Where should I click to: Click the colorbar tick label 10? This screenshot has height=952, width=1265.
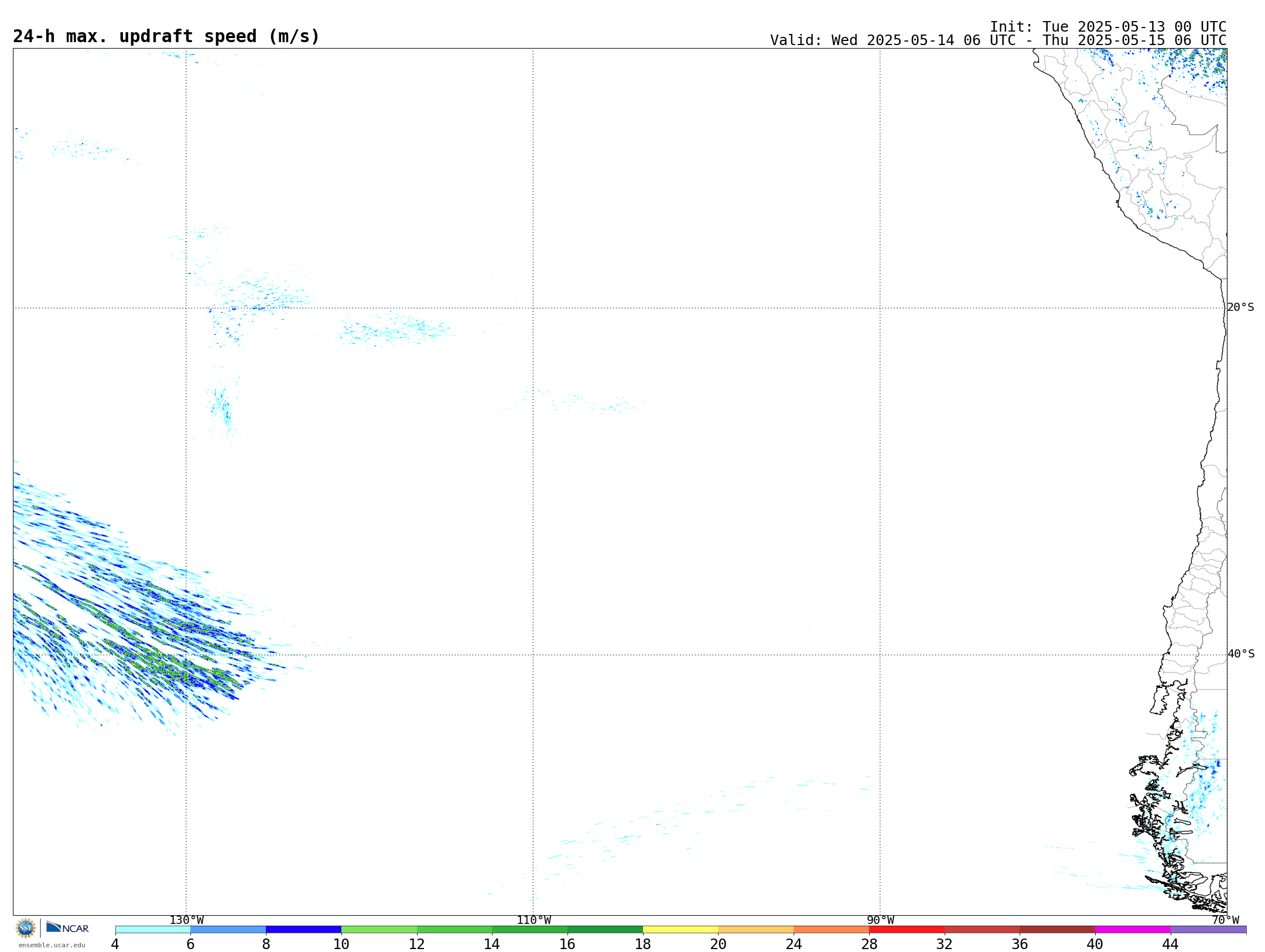(341, 944)
